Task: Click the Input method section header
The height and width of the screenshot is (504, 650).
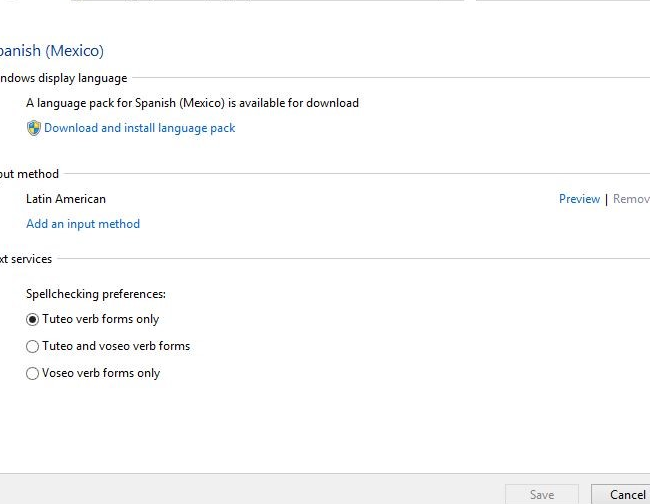Action: point(29,174)
